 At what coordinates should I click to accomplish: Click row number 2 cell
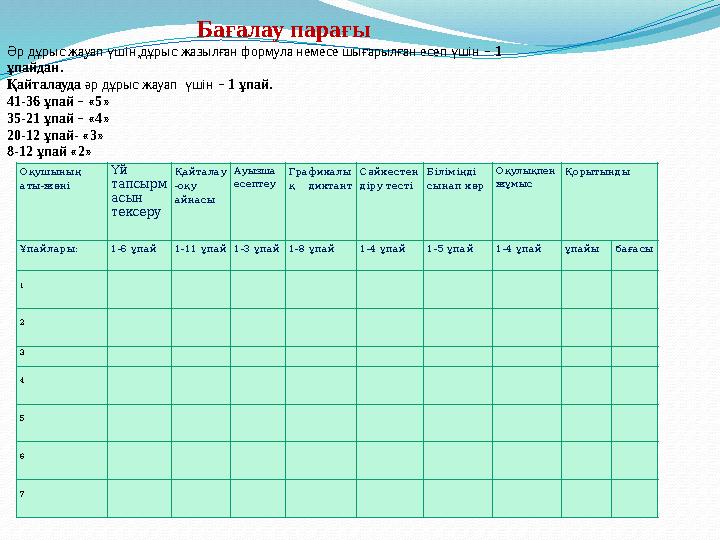pyautogui.click(x=62, y=327)
